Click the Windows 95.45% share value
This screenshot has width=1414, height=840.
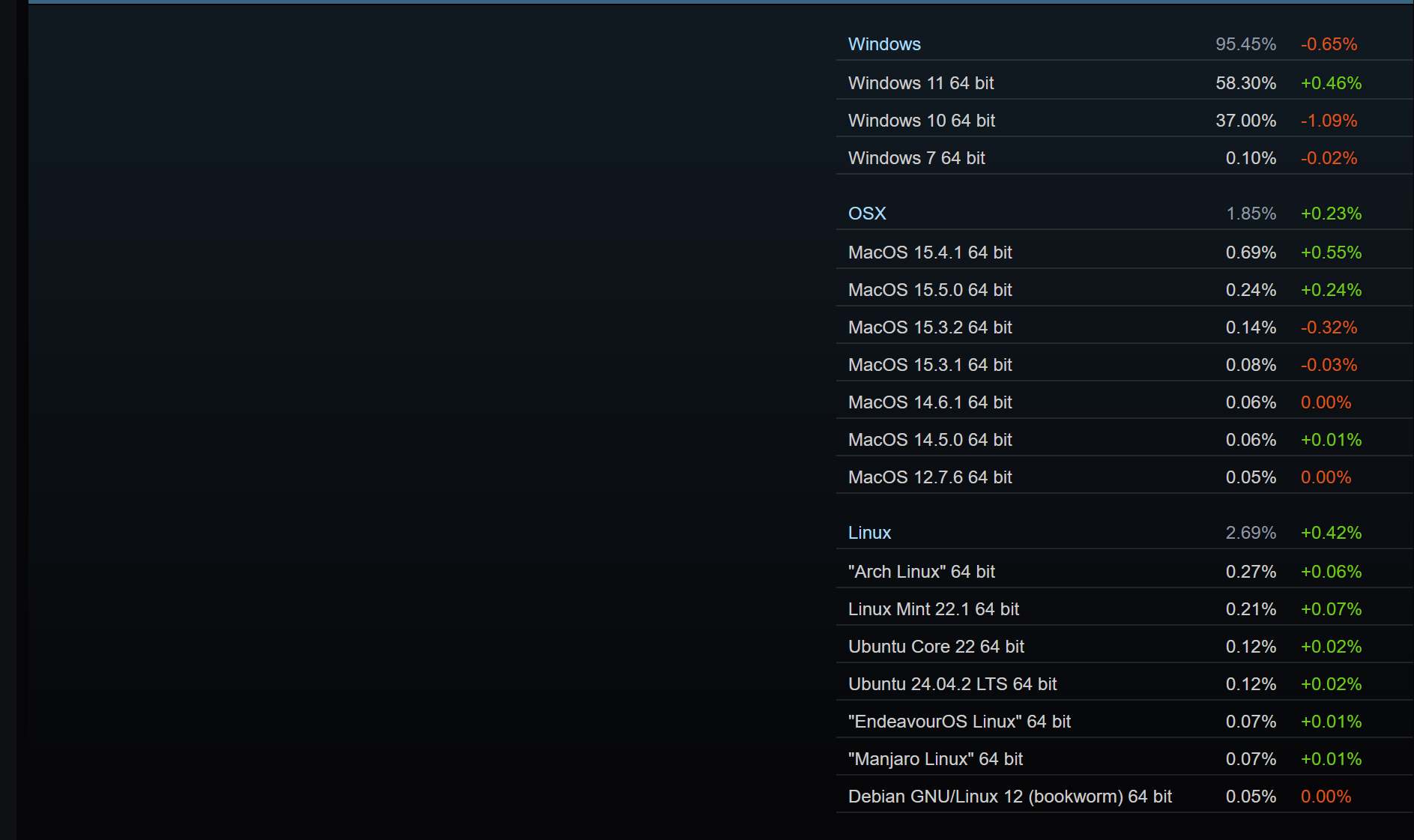[1245, 44]
